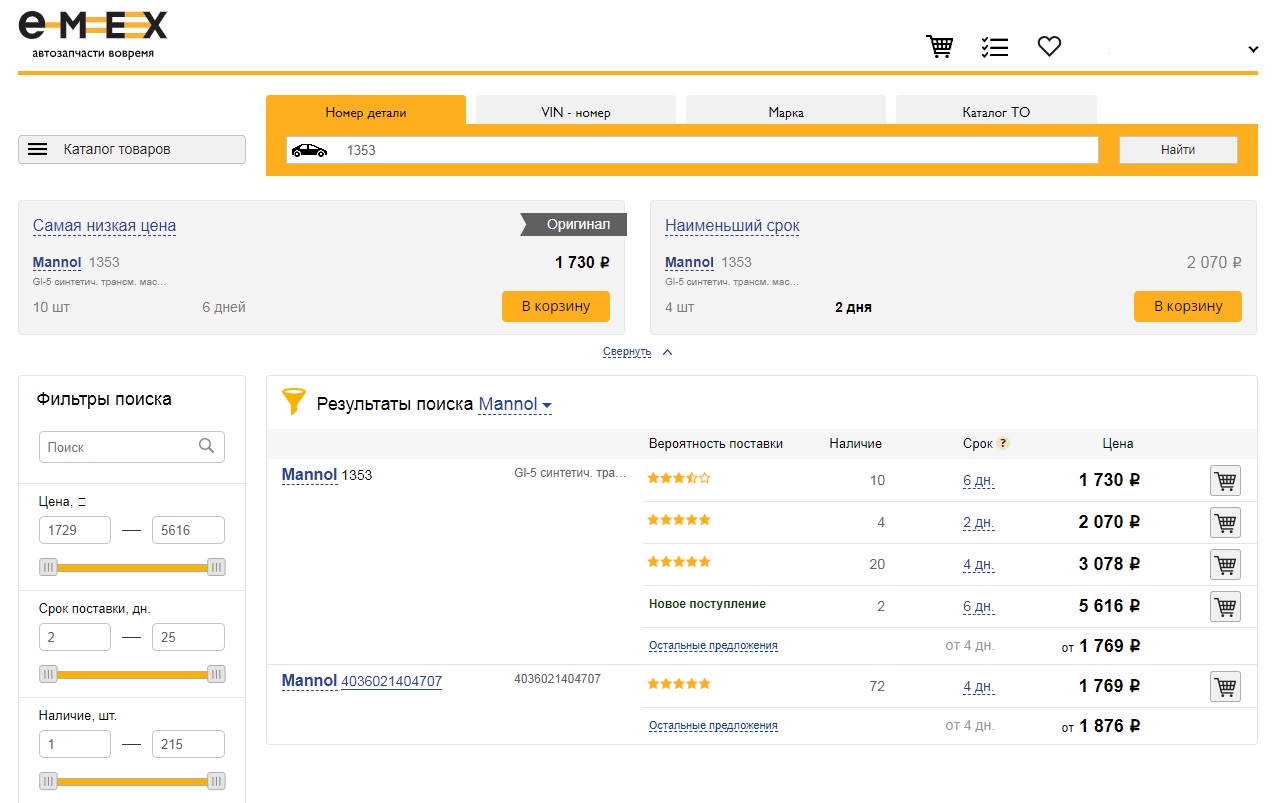Click the car icon in search bar
1280x803 pixels.
point(309,150)
